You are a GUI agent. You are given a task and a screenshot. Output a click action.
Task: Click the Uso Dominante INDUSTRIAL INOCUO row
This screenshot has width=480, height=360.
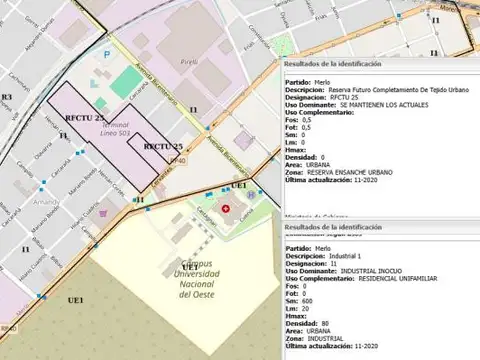344,271
